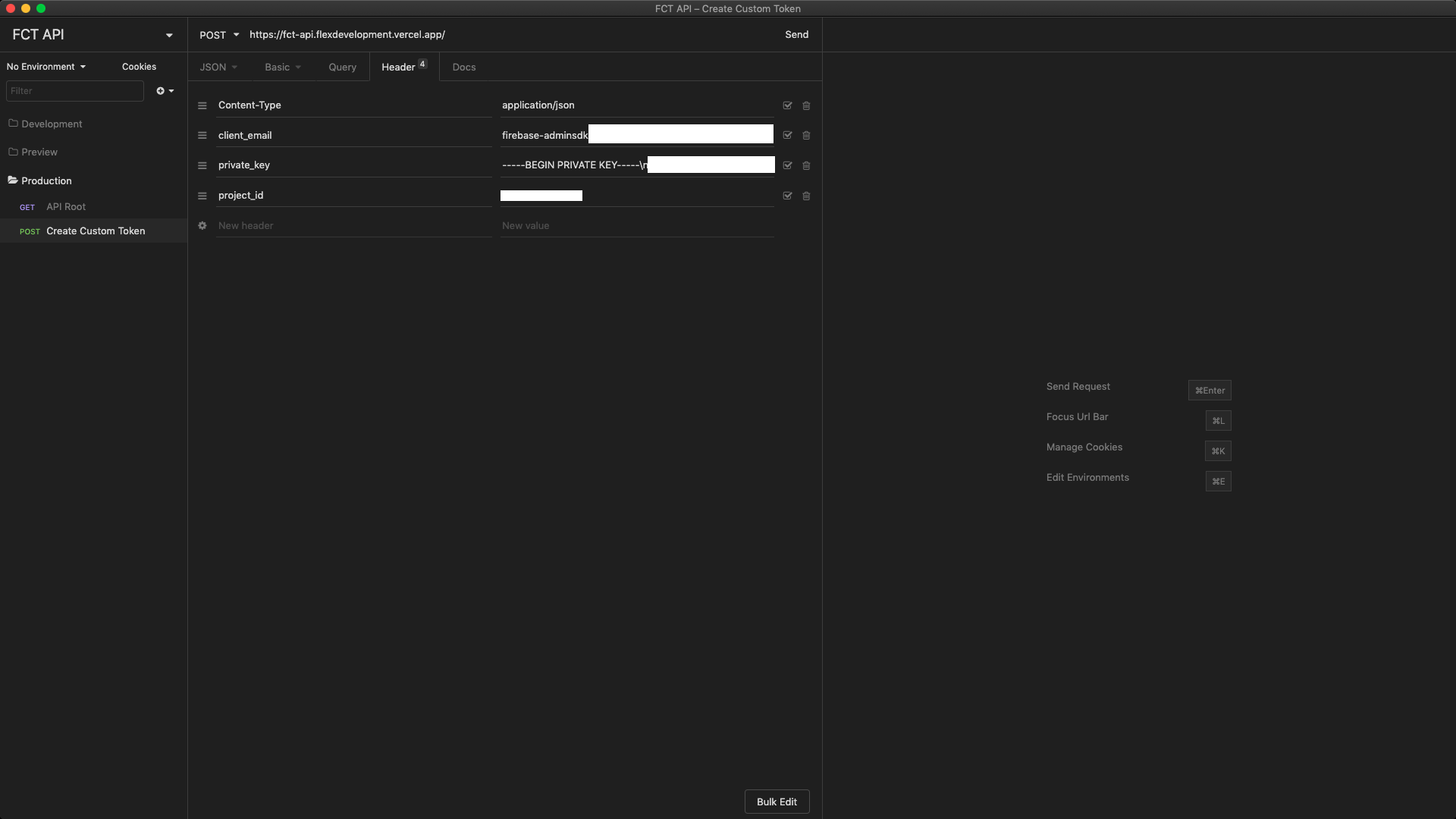Click the Bulk Edit button

pyautogui.click(x=777, y=802)
